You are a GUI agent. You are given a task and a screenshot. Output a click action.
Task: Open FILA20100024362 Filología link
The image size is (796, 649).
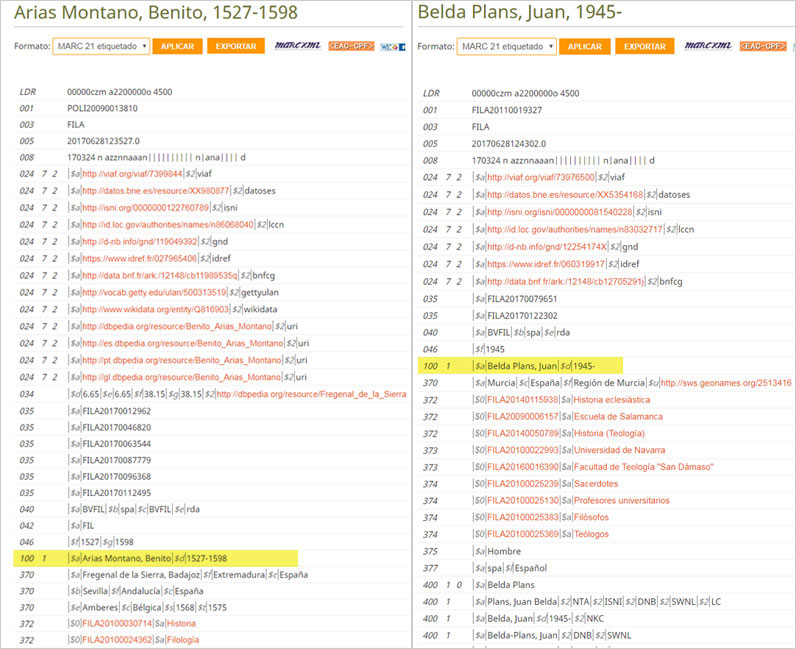point(183,639)
